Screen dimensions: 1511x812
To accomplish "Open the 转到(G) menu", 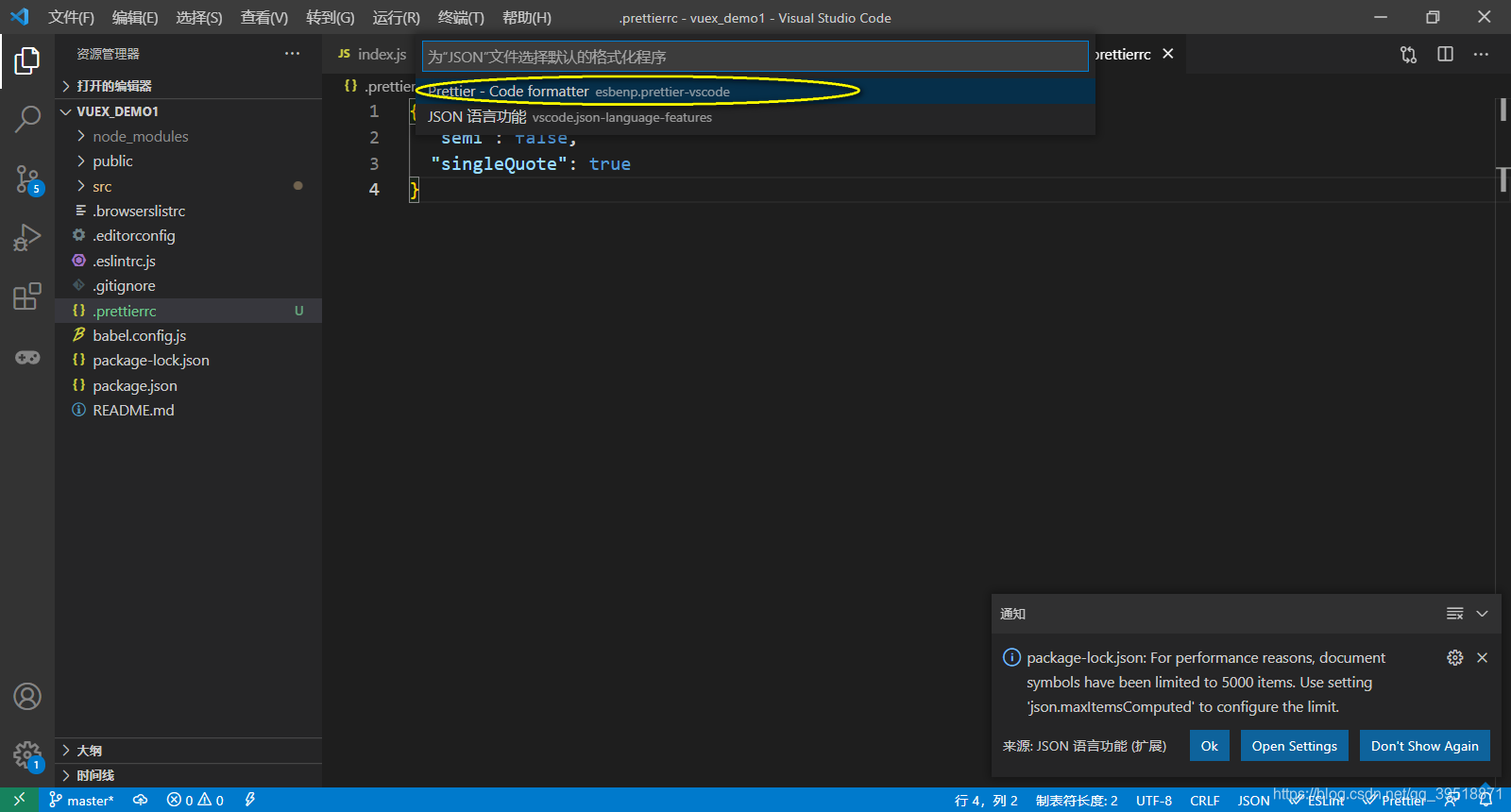I will pyautogui.click(x=331, y=17).
